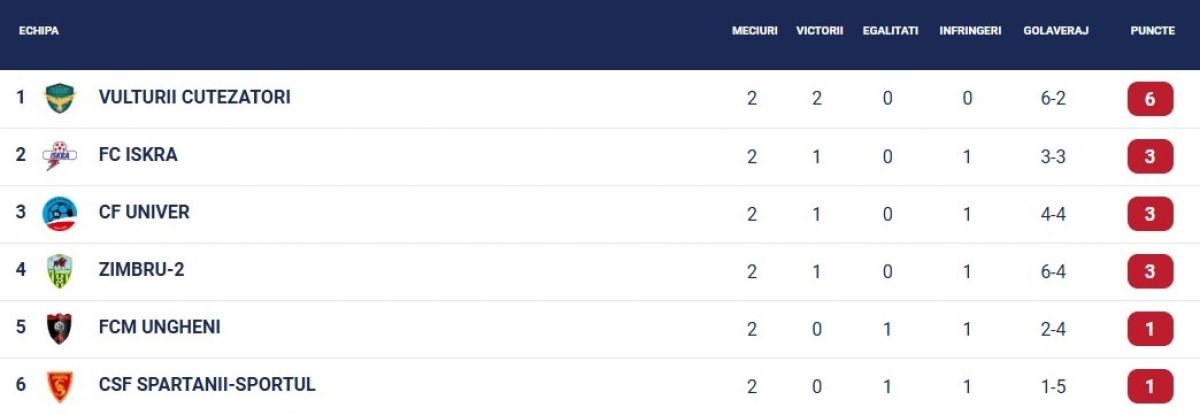Click the MECIURI column header
This screenshot has width=1200, height=415.
[754, 31]
